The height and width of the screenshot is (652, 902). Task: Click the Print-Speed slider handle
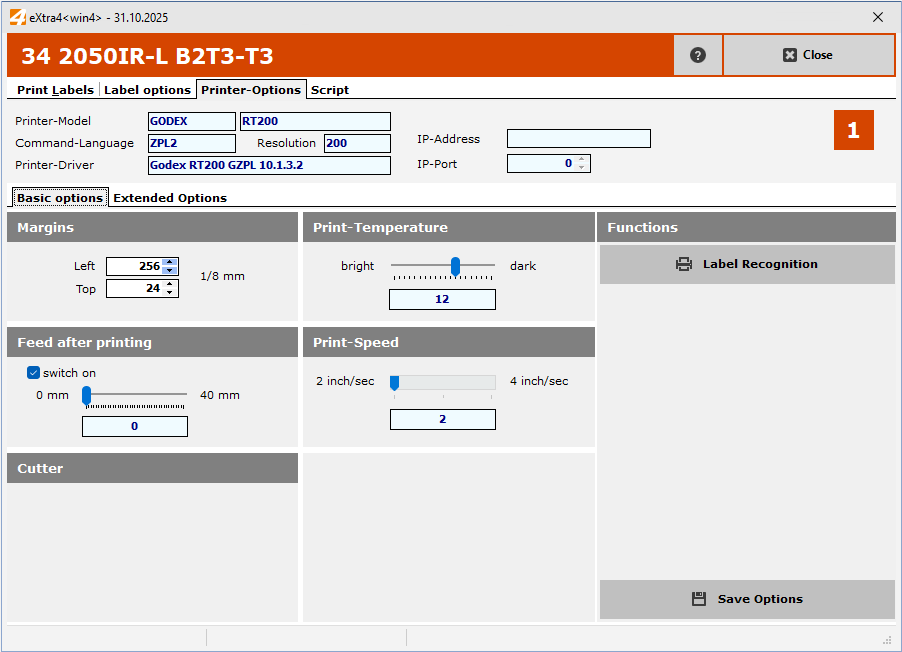point(395,382)
